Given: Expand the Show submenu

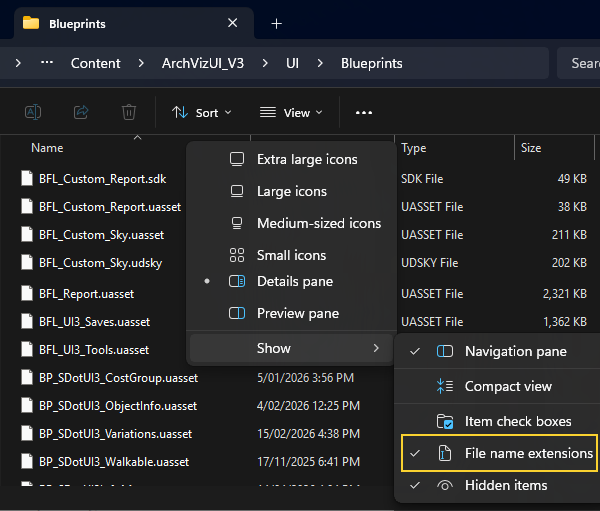Looking at the screenshot, I should 288,348.
